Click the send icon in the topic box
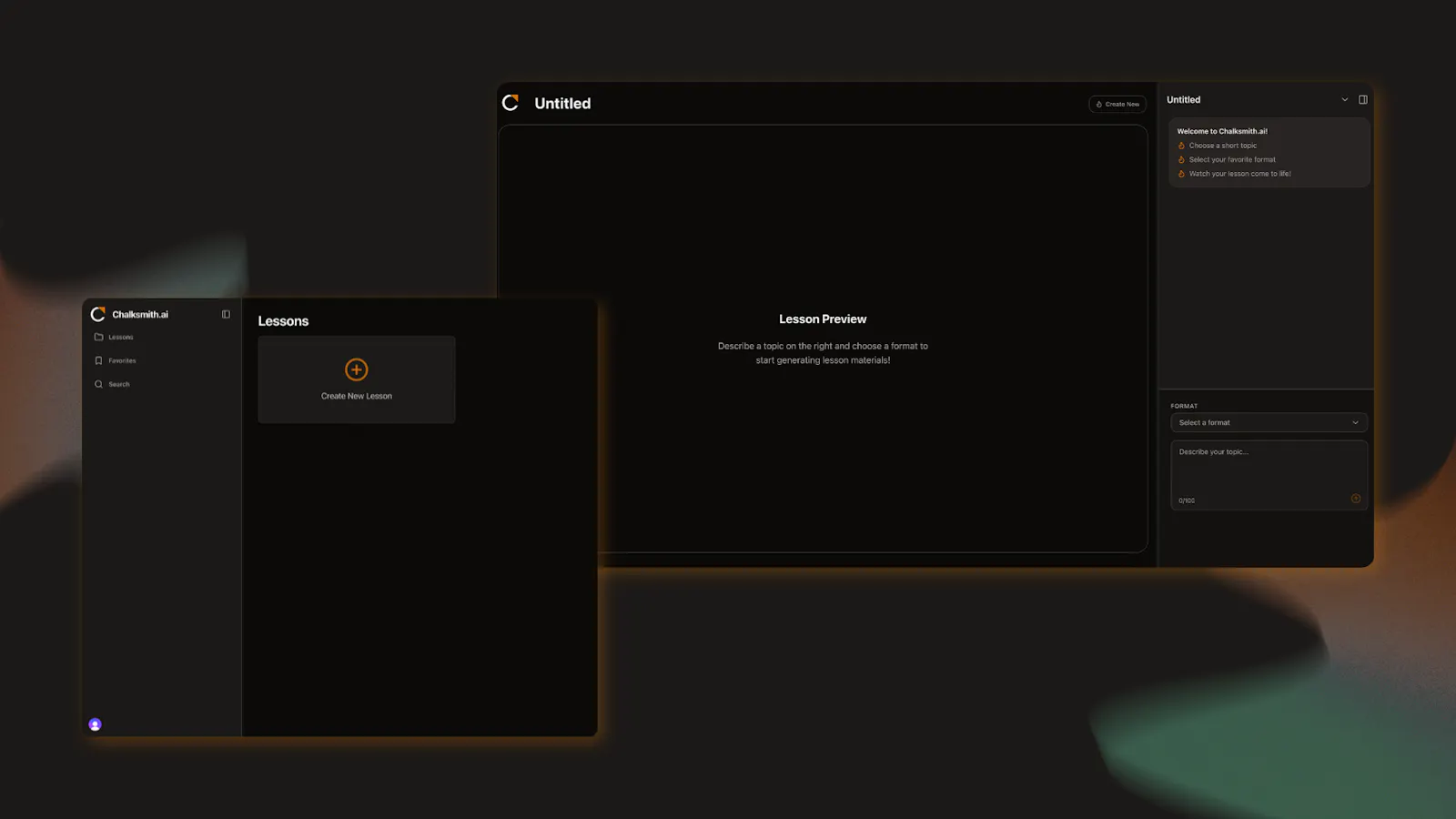This screenshot has height=819, width=1456. pyautogui.click(x=1356, y=499)
